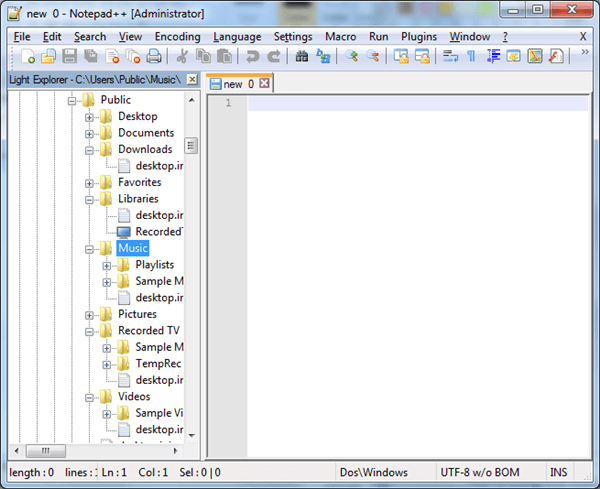The height and width of the screenshot is (489, 600).
Task: Click the Open file toolbar icon
Action: pyautogui.click(x=48, y=56)
